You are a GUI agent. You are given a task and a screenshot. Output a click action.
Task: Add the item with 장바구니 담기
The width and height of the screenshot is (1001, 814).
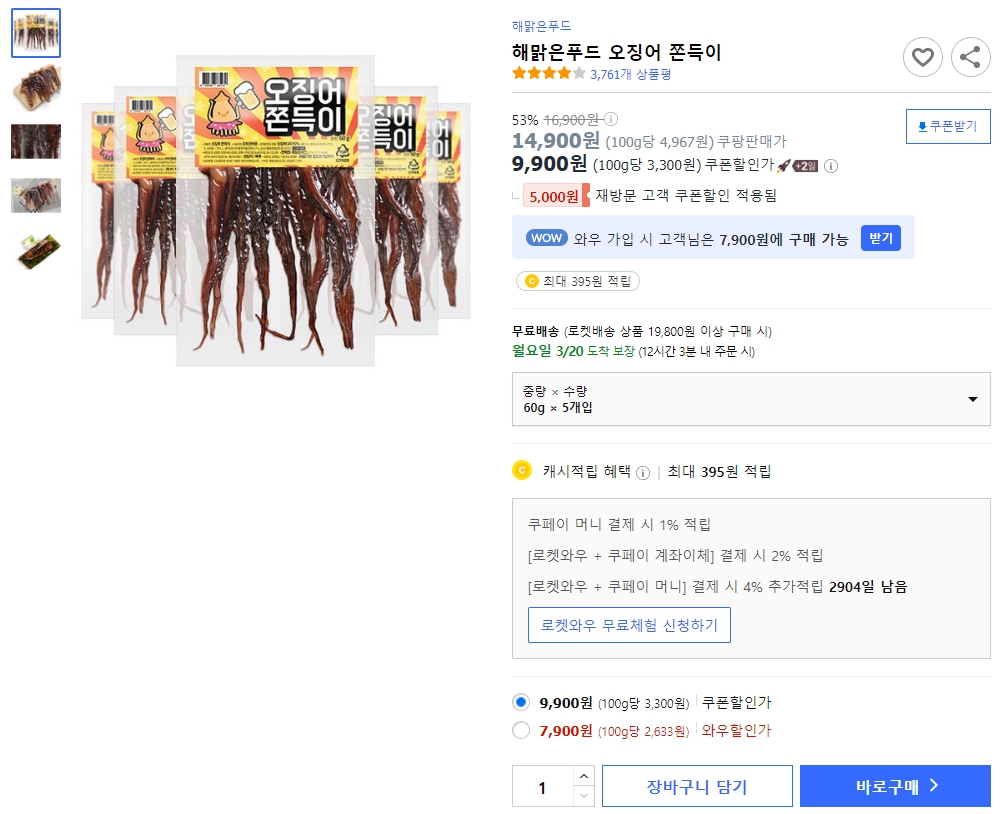(x=697, y=786)
